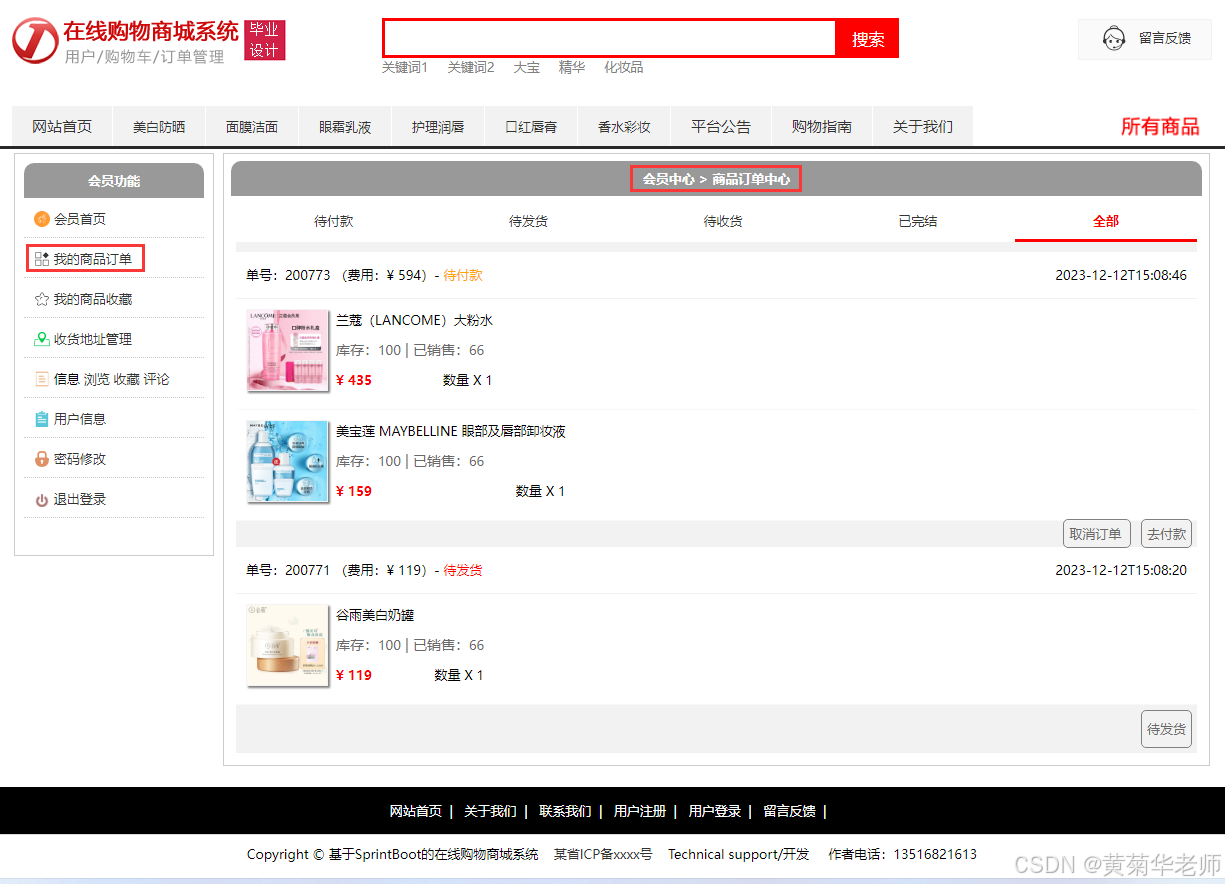Open the Lancome 大粉水 product thumbnail
This screenshot has height=884, width=1225.
(x=287, y=350)
